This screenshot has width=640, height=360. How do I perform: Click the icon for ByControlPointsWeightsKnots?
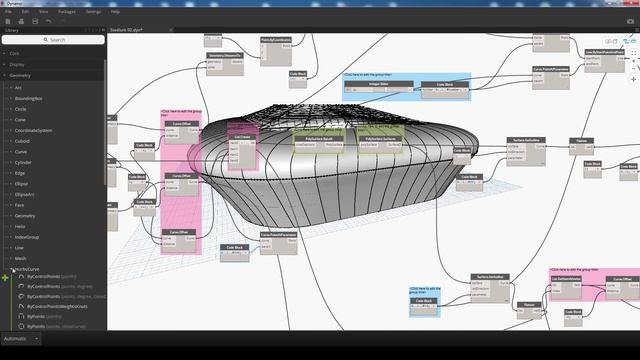point(21,307)
